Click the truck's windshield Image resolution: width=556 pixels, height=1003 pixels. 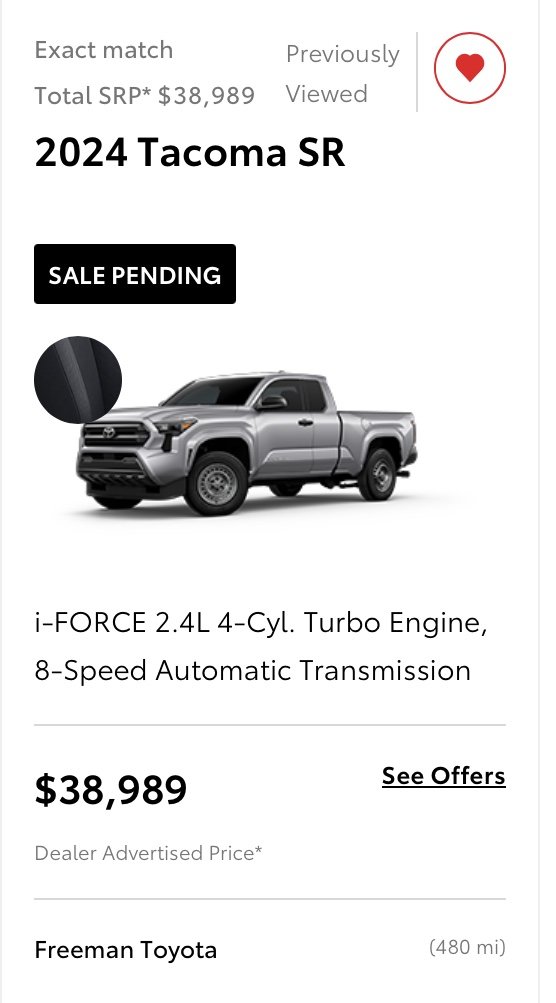click(212, 391)
